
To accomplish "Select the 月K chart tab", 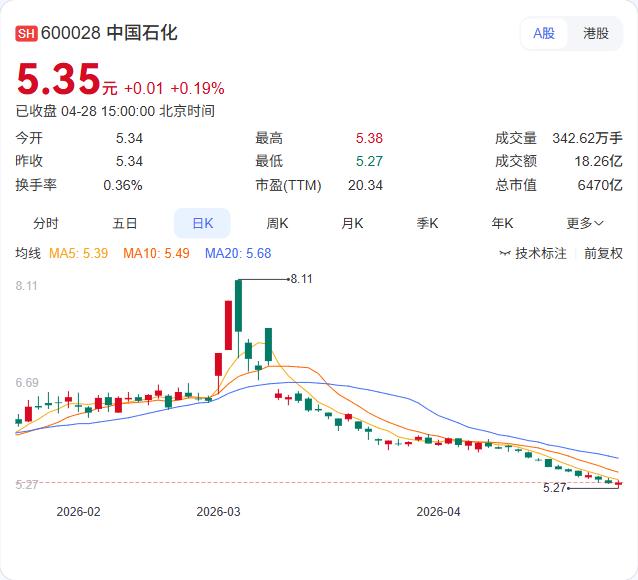I will (x=352, y=223).
